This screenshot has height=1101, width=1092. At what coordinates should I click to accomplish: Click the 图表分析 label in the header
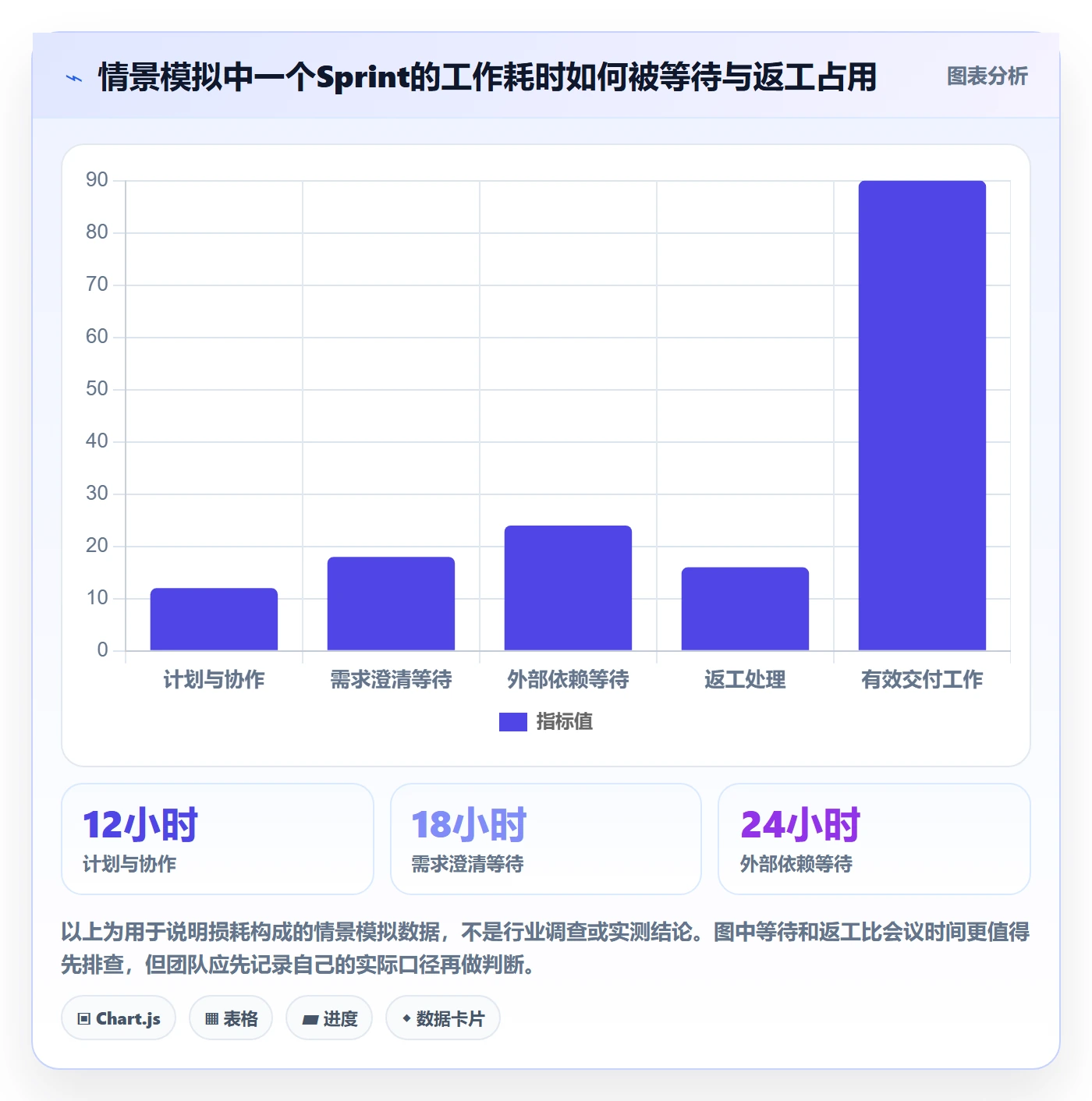pos(987,76)
